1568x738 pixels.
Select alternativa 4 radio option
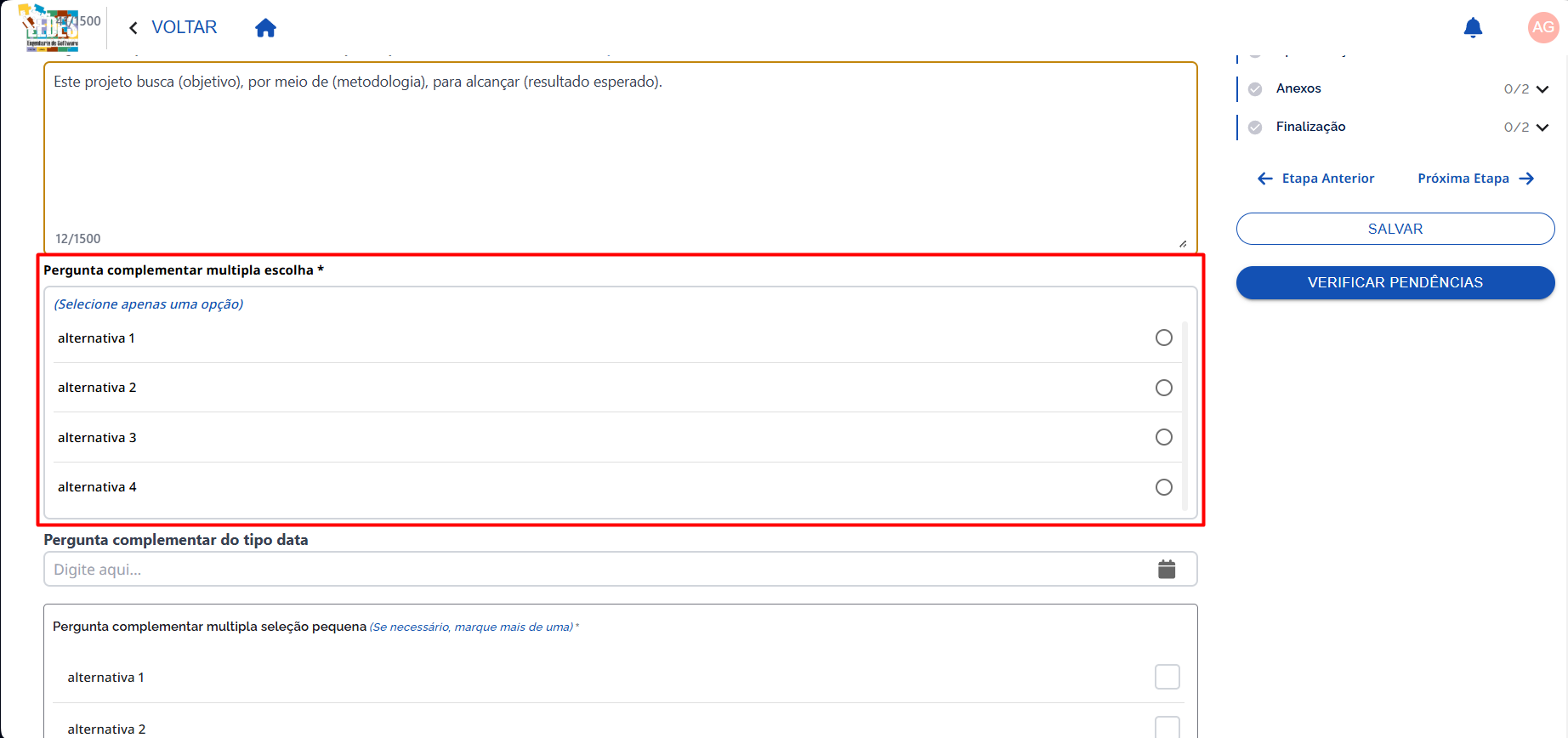click(1164, 487)
